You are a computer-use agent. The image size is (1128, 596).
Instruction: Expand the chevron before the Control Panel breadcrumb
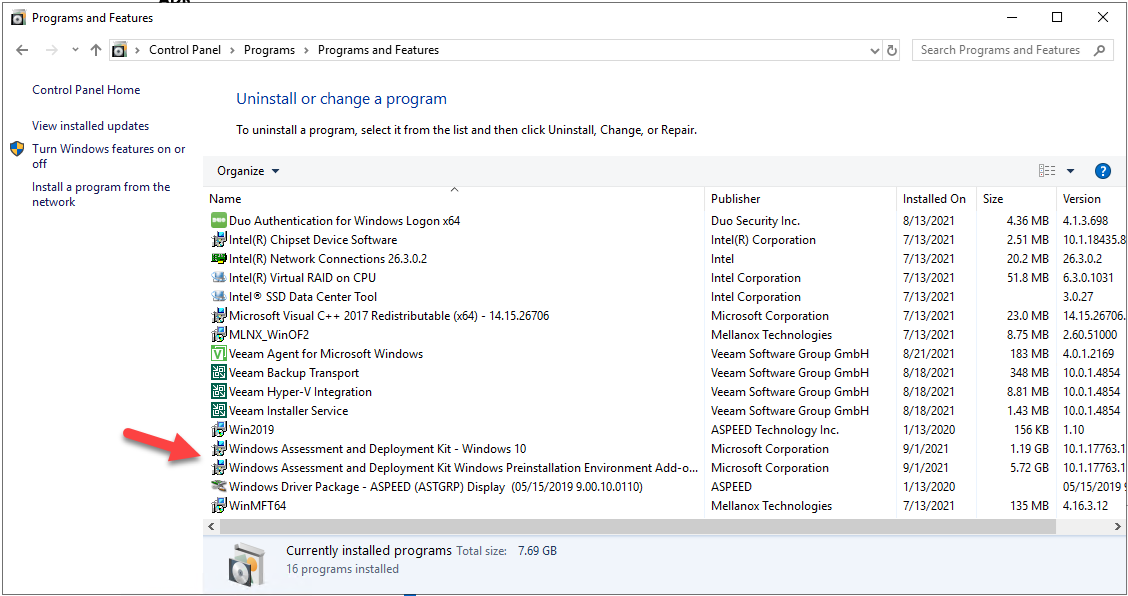point(137,50)
